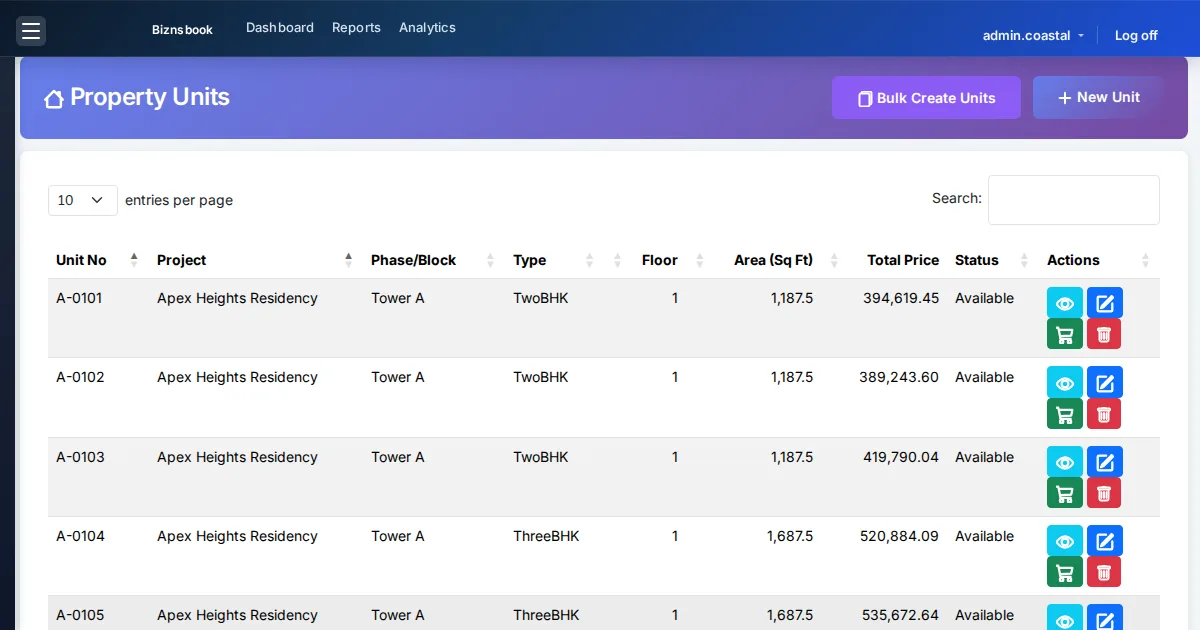Create a New Unit

point(1098,97)
